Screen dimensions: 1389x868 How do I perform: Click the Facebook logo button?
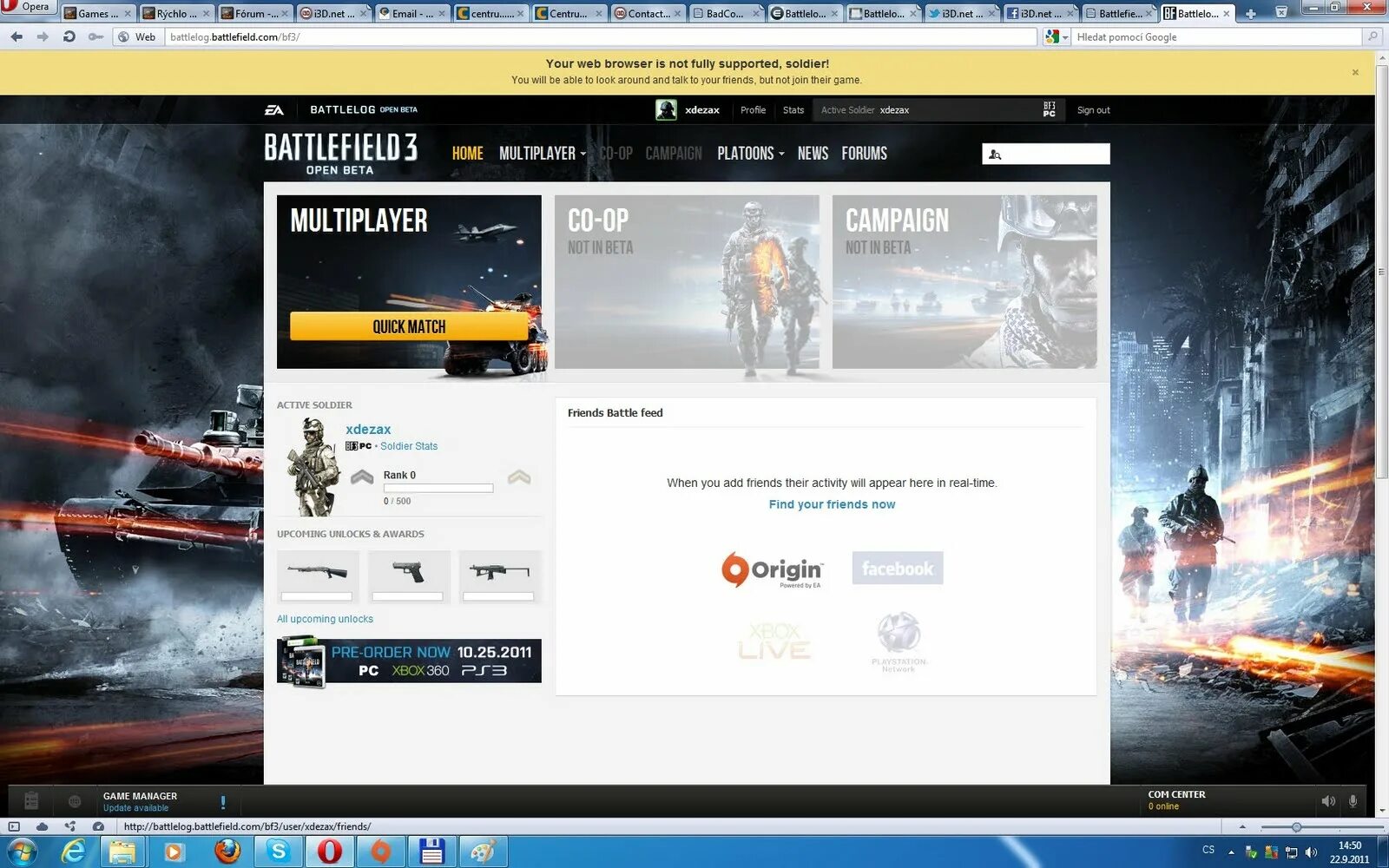click(x=898, y=568)
